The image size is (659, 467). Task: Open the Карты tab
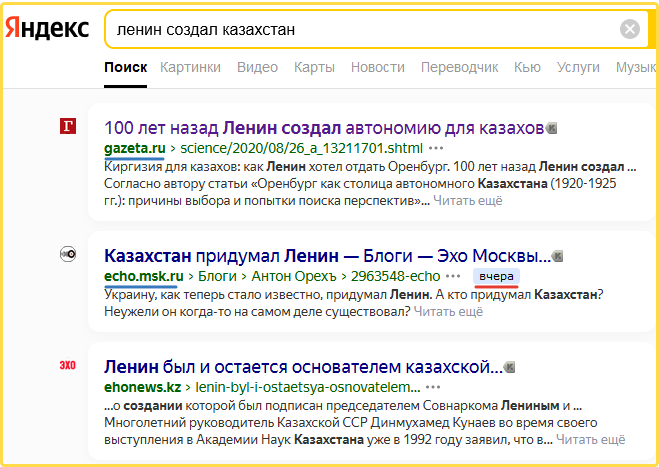click(314, 67)
